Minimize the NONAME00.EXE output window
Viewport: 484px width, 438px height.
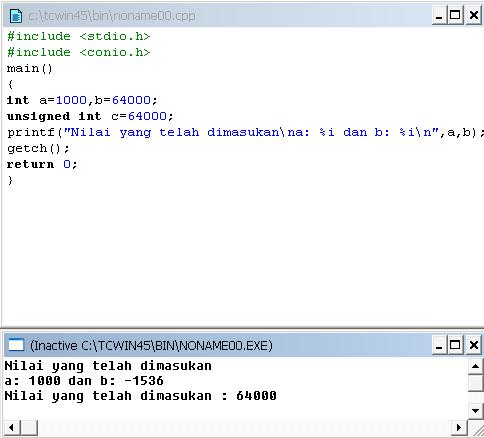(439, 345)
